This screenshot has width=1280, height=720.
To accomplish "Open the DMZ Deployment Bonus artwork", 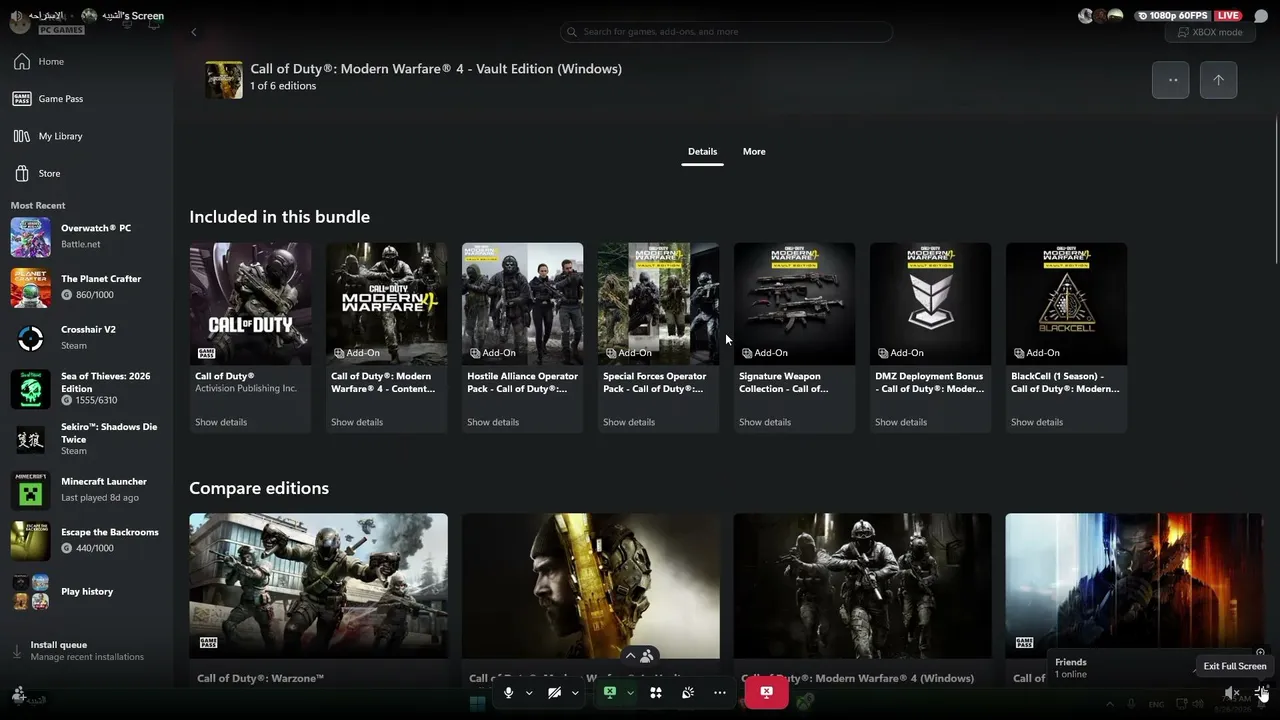I will 930,304.
